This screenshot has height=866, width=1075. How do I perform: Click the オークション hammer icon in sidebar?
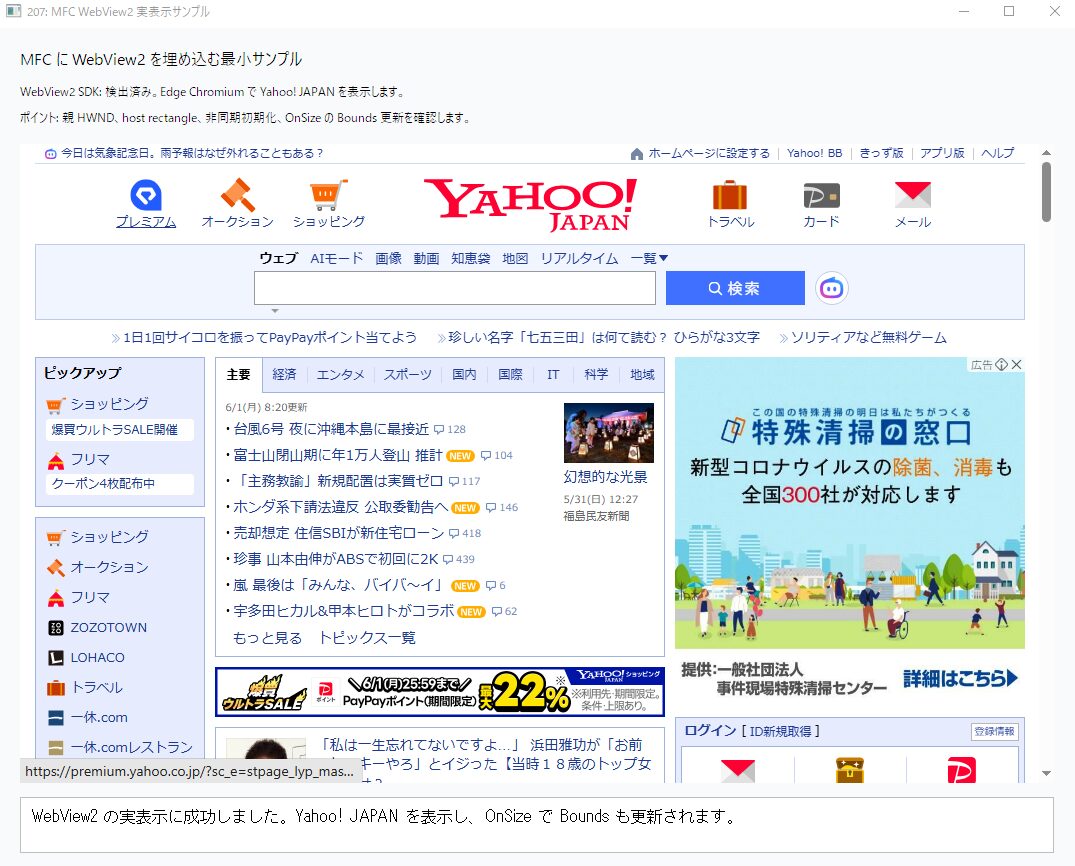(x=56, y=567)
